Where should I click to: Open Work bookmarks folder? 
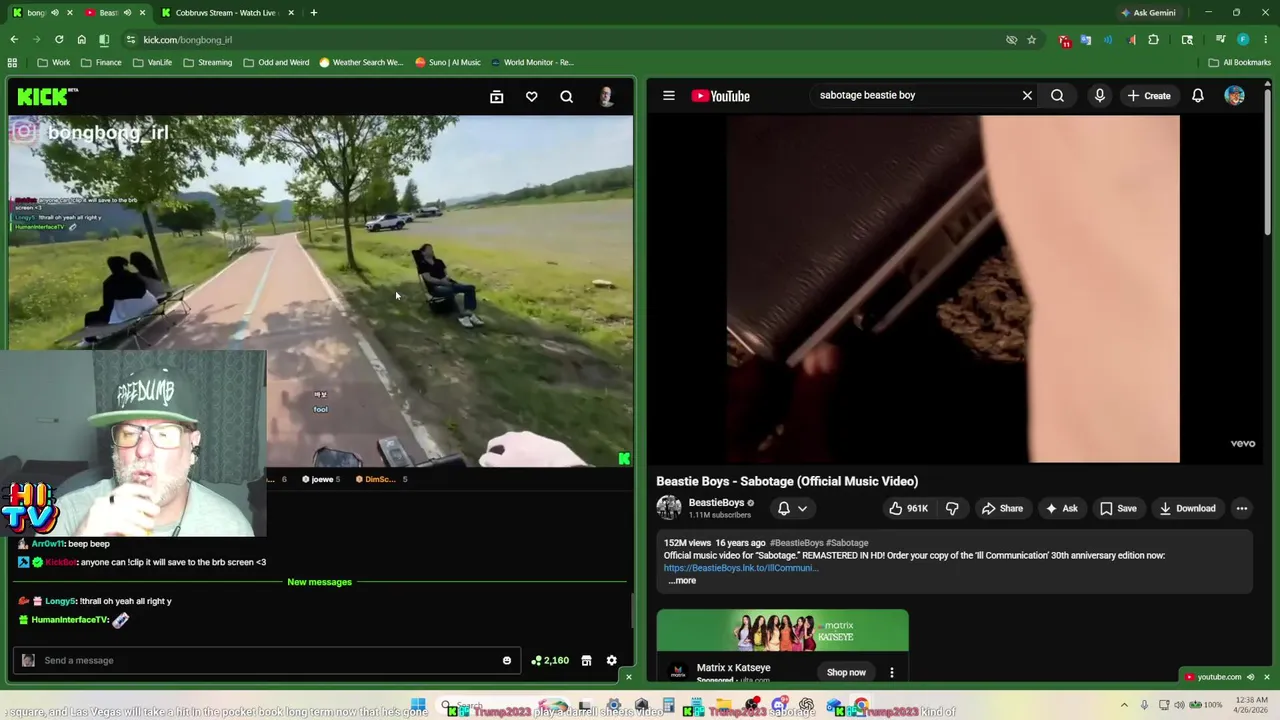[x=54, y=62]
